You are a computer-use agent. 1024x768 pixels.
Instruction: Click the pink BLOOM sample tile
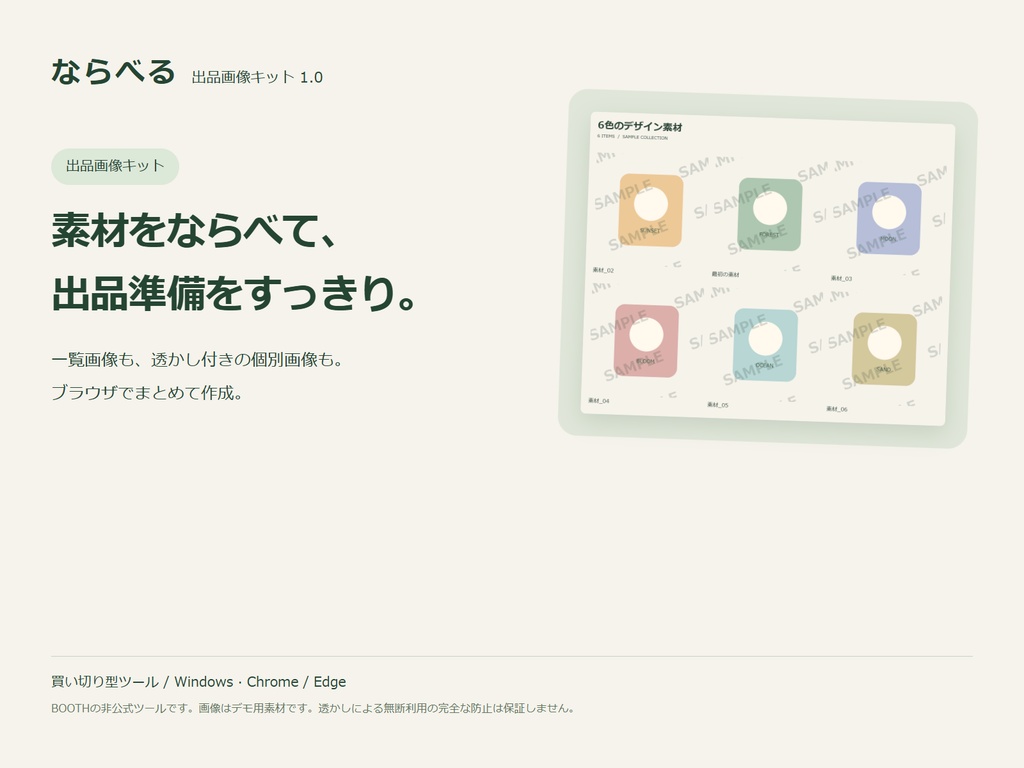(646, 341)
